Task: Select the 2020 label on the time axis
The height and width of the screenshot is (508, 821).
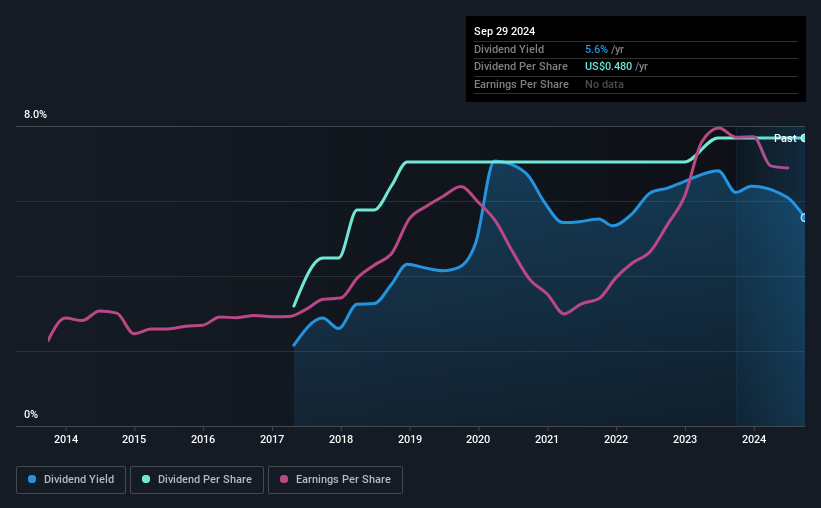Action: (x=478, y=439)
